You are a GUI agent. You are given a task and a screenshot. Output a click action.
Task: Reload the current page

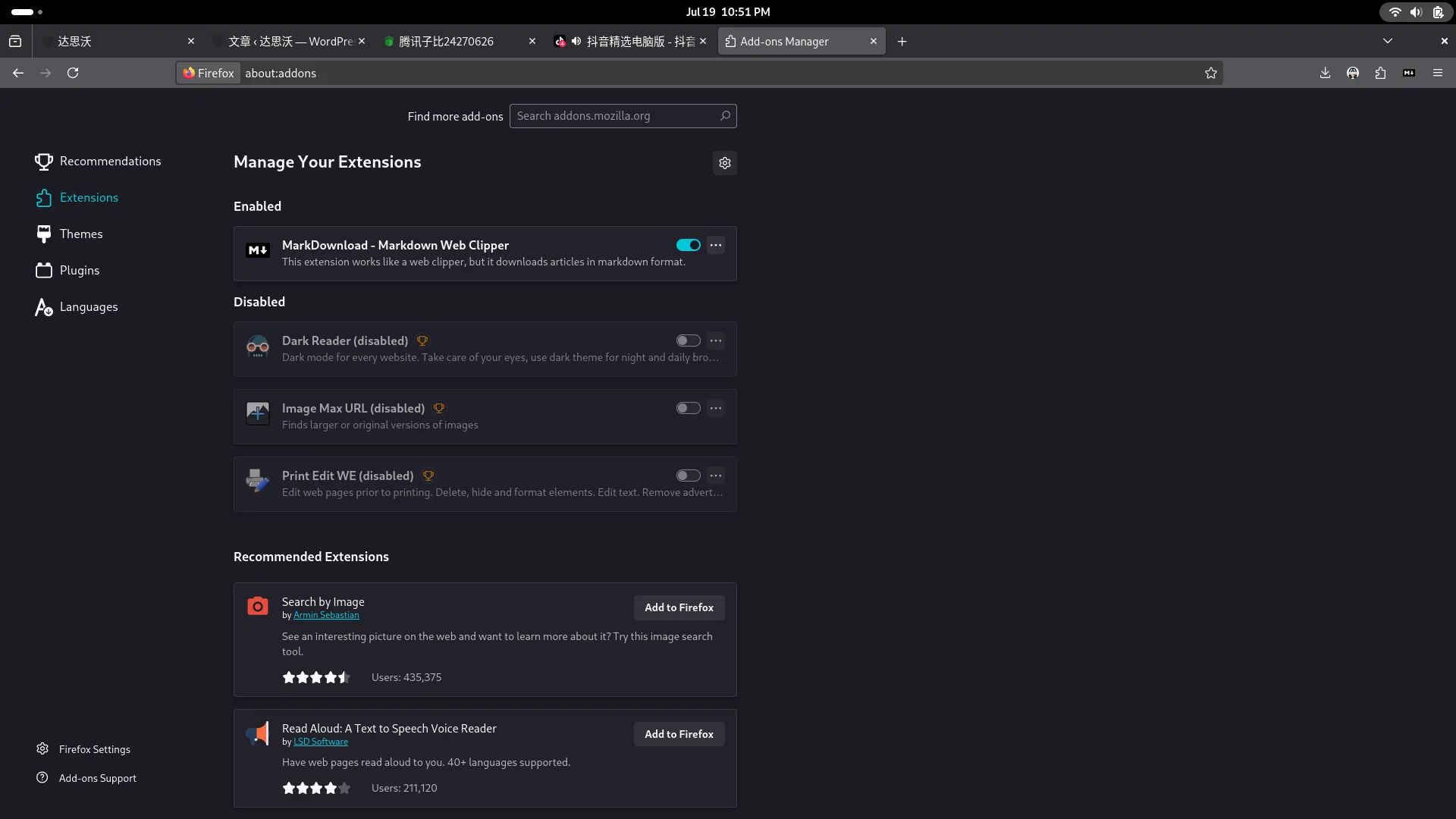pyautogui.click(x=73, y=73)
